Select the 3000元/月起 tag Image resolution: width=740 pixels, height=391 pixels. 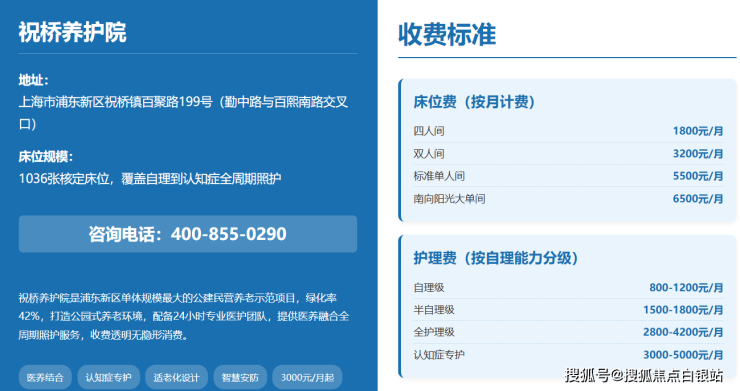pyautogui.click(x=307, y=378)
